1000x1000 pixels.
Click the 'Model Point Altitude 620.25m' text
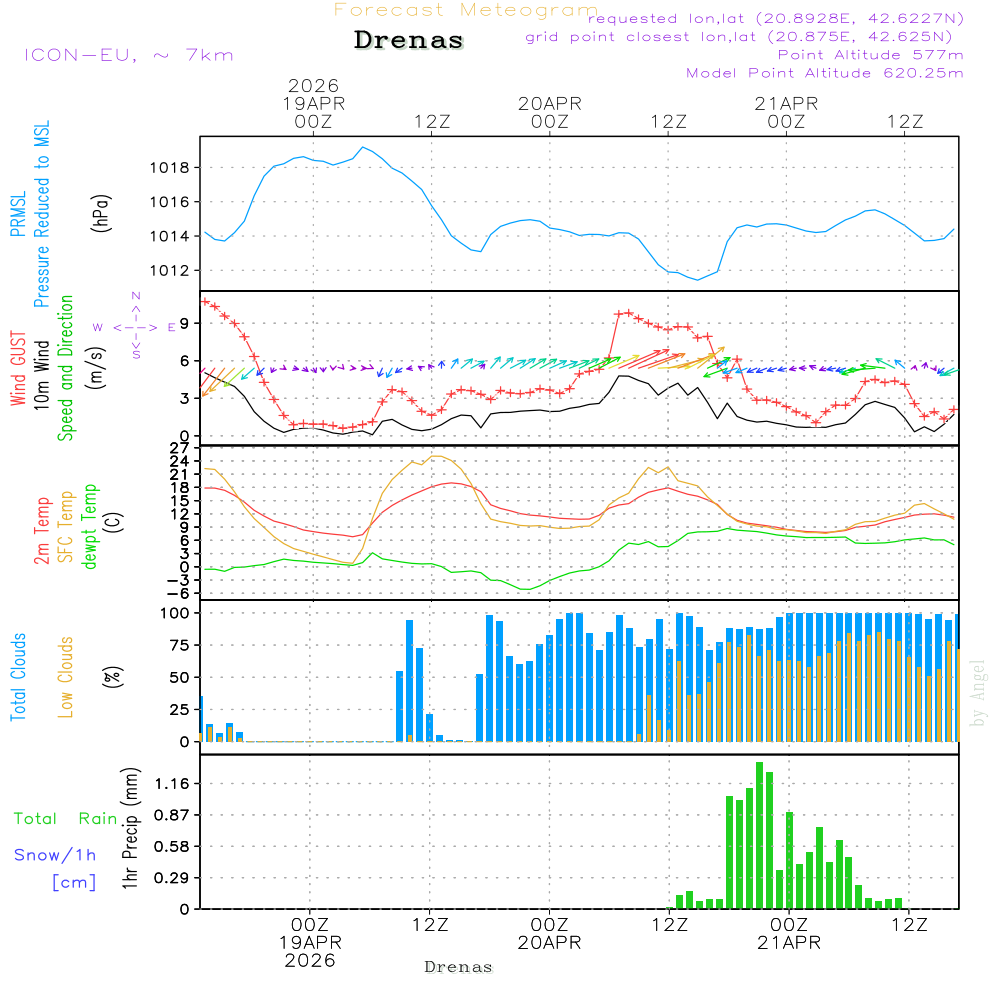tap(824, 73)
